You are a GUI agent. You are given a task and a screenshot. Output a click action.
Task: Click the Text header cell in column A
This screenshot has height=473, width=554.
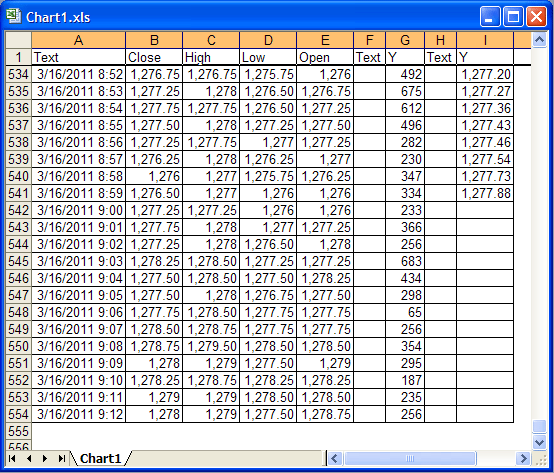click(x=78, y=57)
